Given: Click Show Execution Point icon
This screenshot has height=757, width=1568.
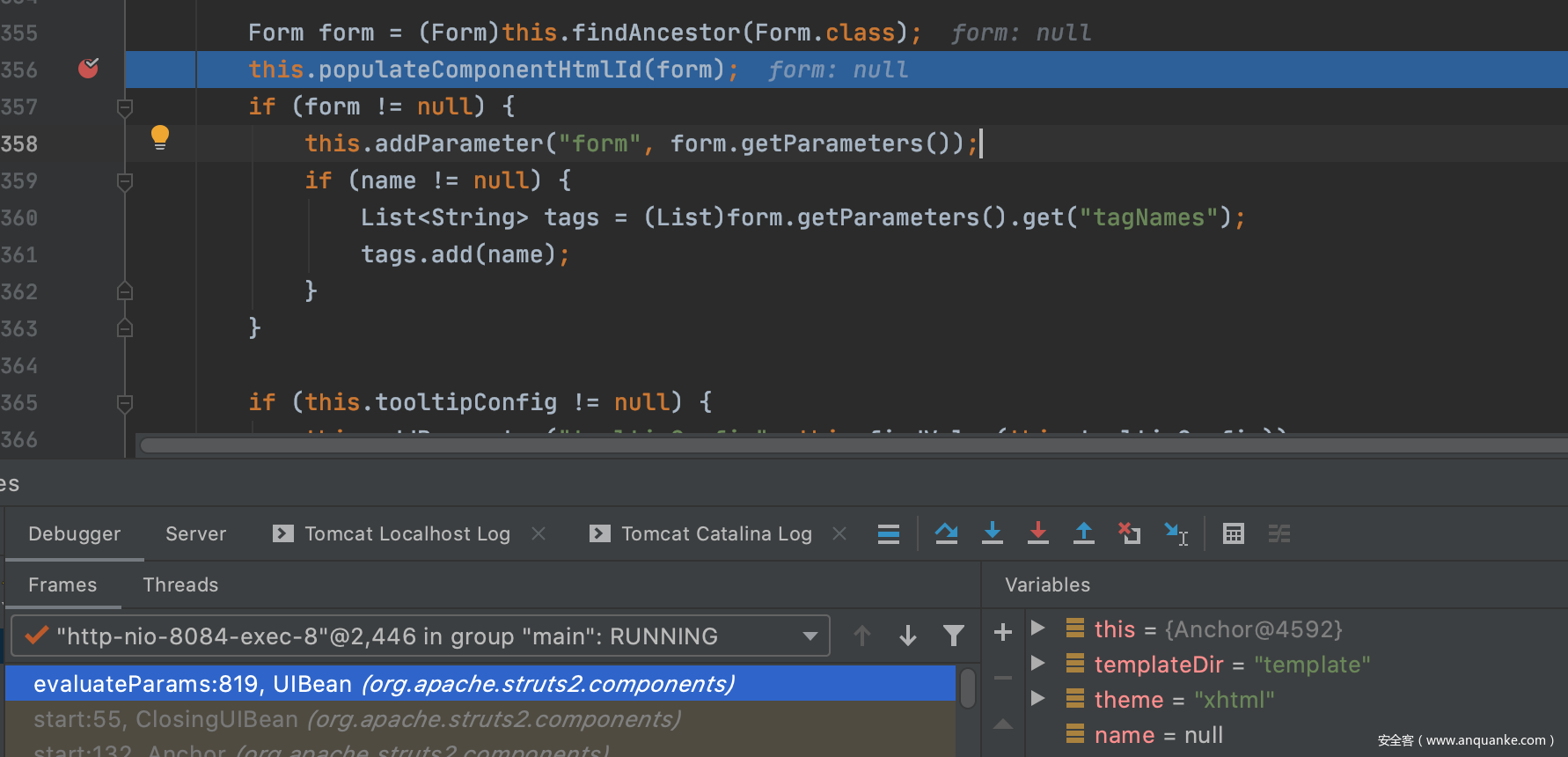Looking at the screenshot, I should 889,533.
